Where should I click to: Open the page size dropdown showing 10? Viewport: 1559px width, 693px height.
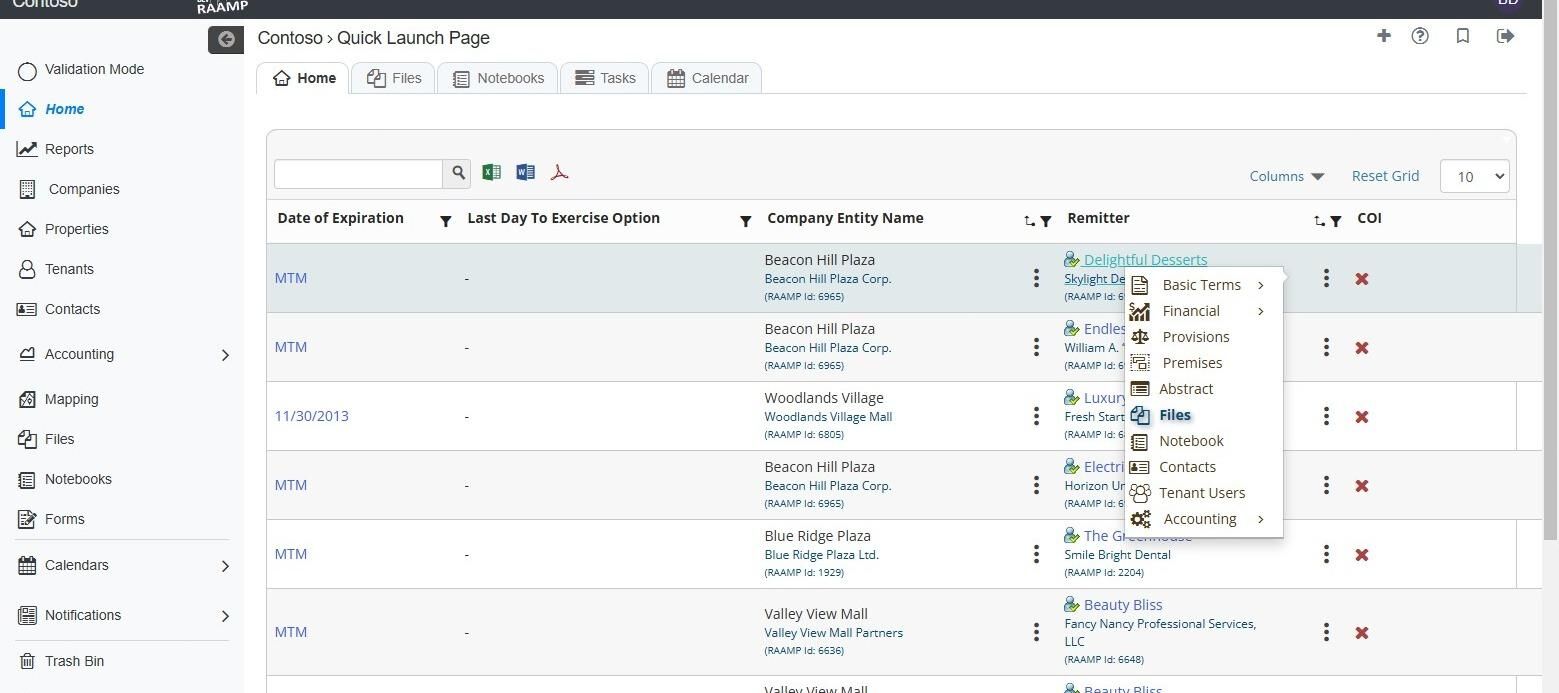pyautogui.click(x=1474, y=176)
